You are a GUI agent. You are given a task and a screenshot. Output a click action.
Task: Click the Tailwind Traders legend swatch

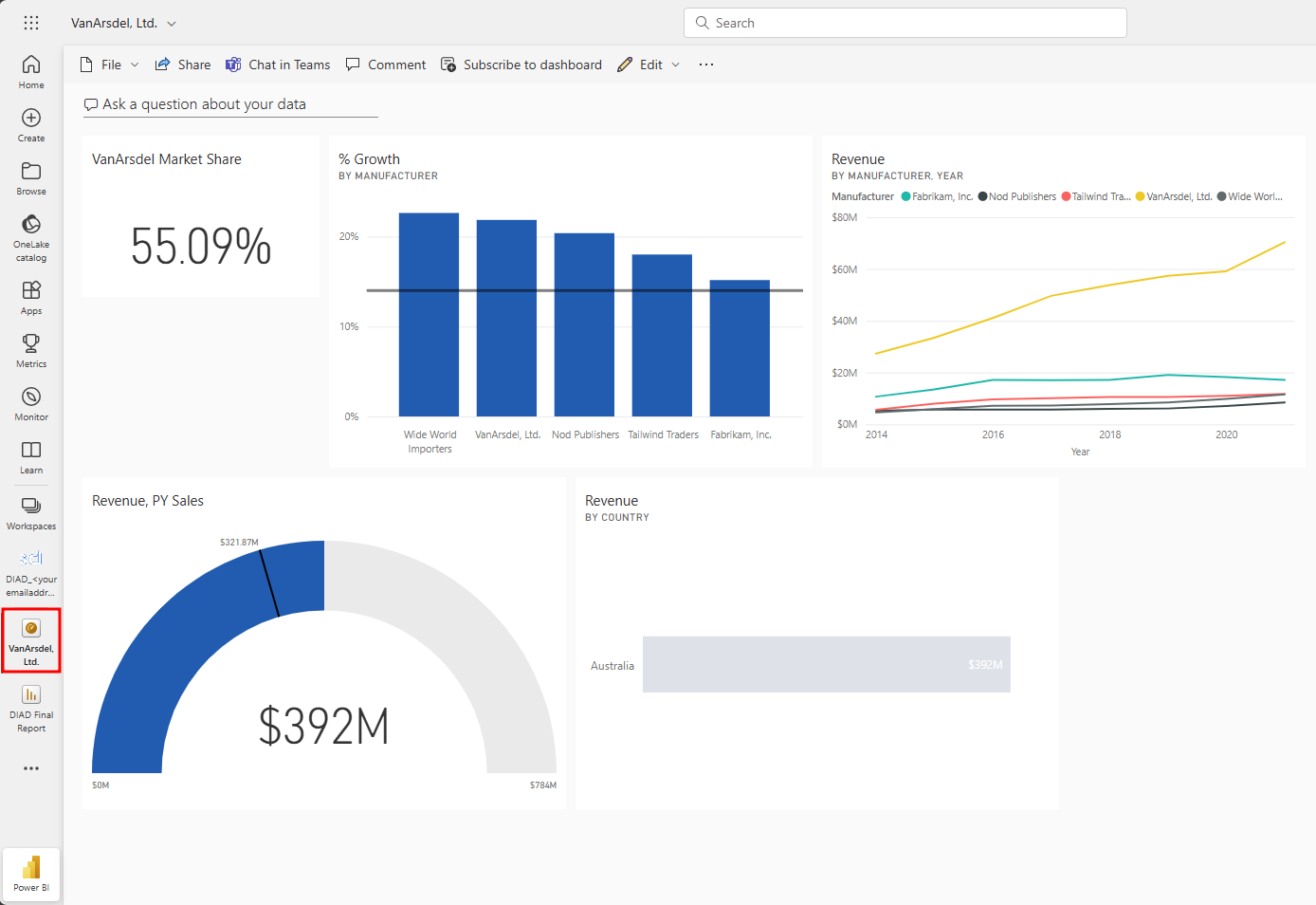tap(1066, 196)
